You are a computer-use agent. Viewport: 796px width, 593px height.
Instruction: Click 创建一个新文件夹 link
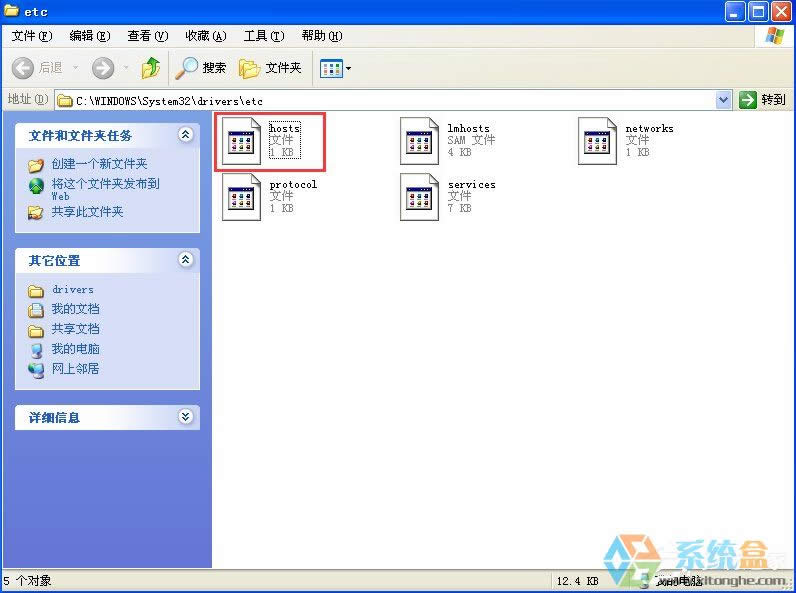tap(100, 164)
